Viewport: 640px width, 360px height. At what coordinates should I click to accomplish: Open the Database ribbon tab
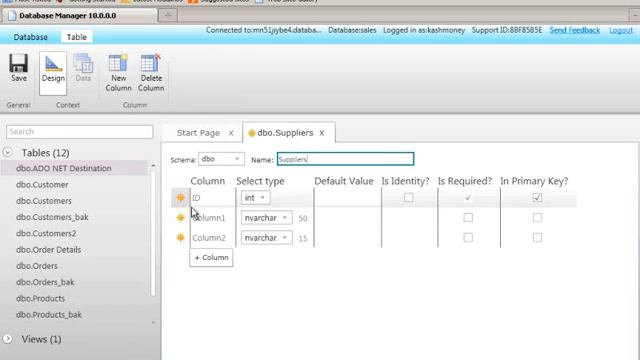pyautogui.click(x=31, y=37)
